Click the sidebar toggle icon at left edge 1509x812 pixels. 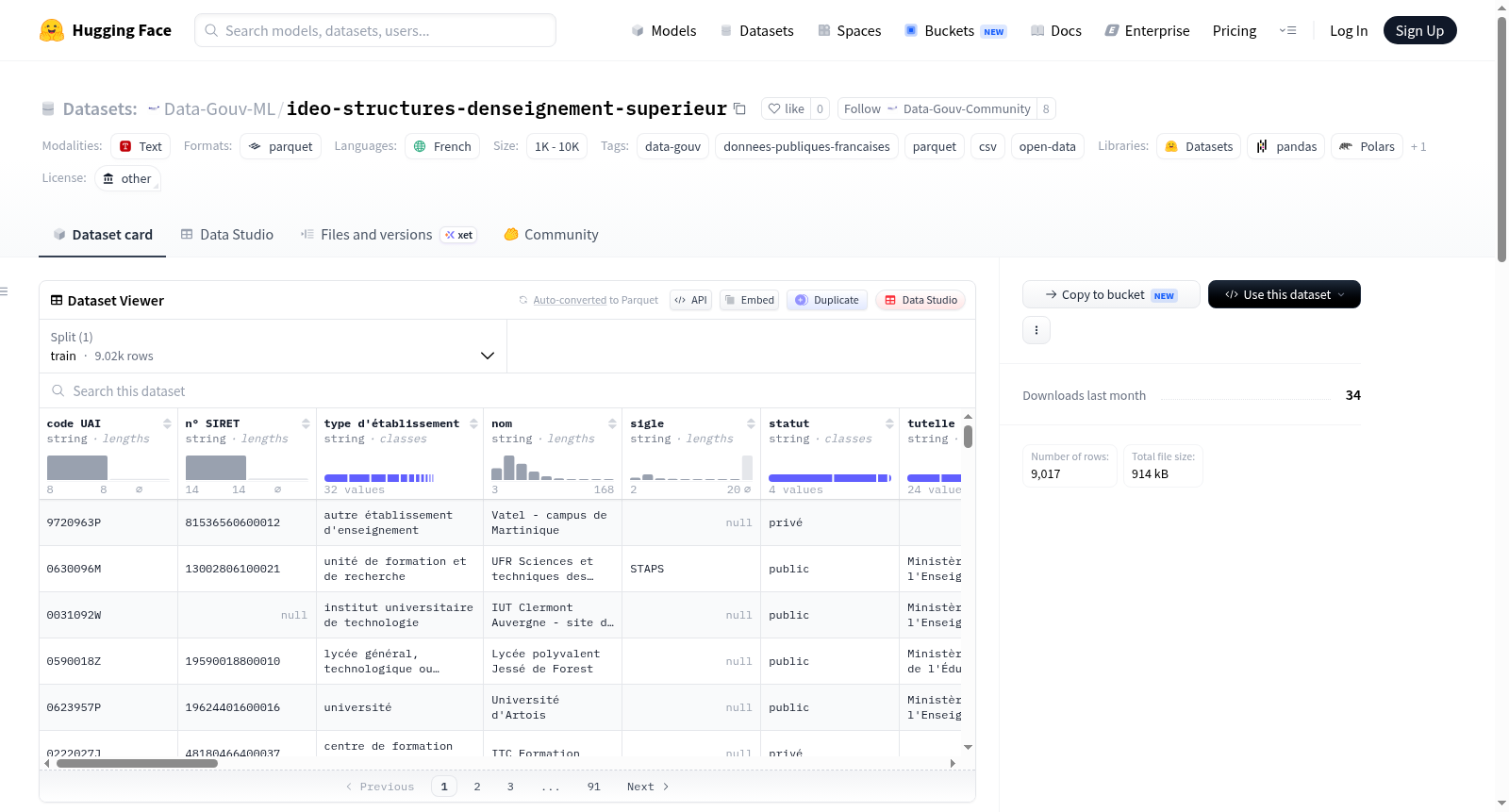click(5, 291)
